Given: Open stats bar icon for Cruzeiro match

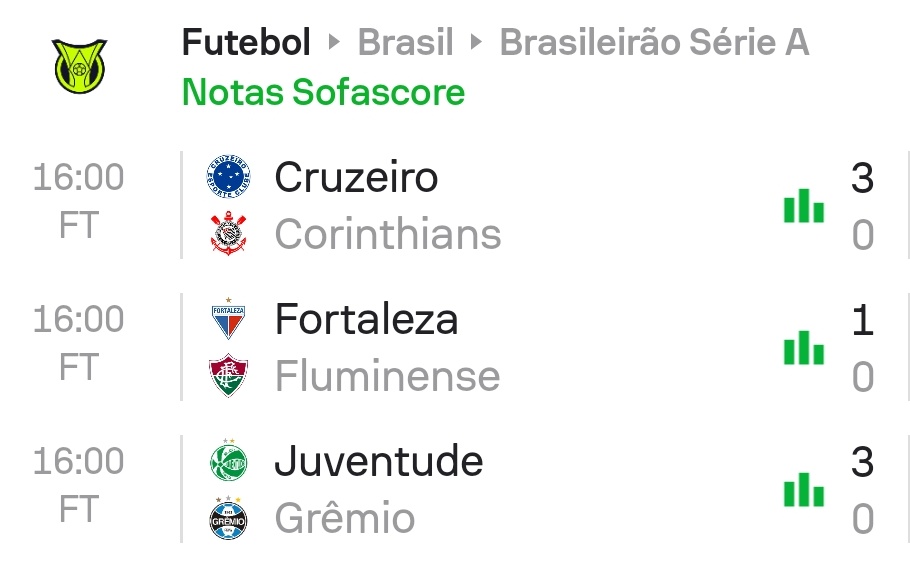Looking at the screenshot, I should pos(803,206).
